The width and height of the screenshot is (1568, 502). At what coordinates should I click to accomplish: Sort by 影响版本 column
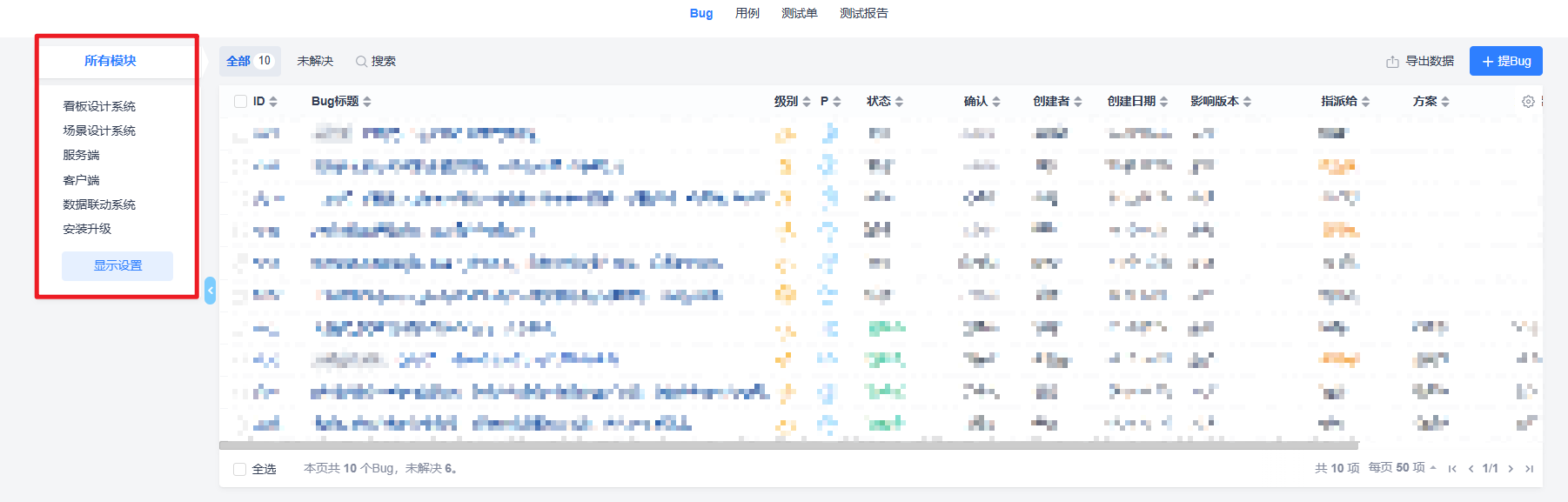(1221, 102)
